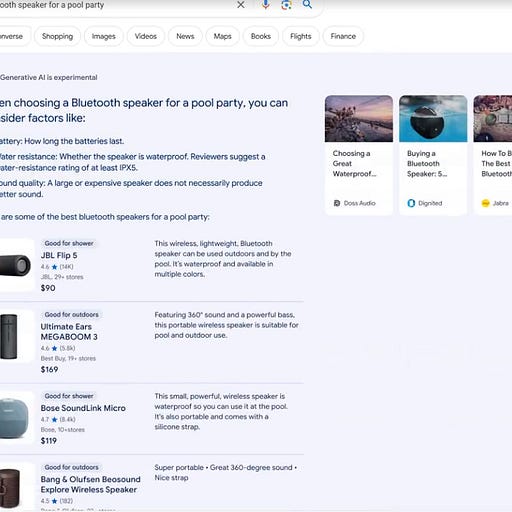Open the Dignited speaker article thumbnail
Screen dimensions: 512x512
(433, 119)
